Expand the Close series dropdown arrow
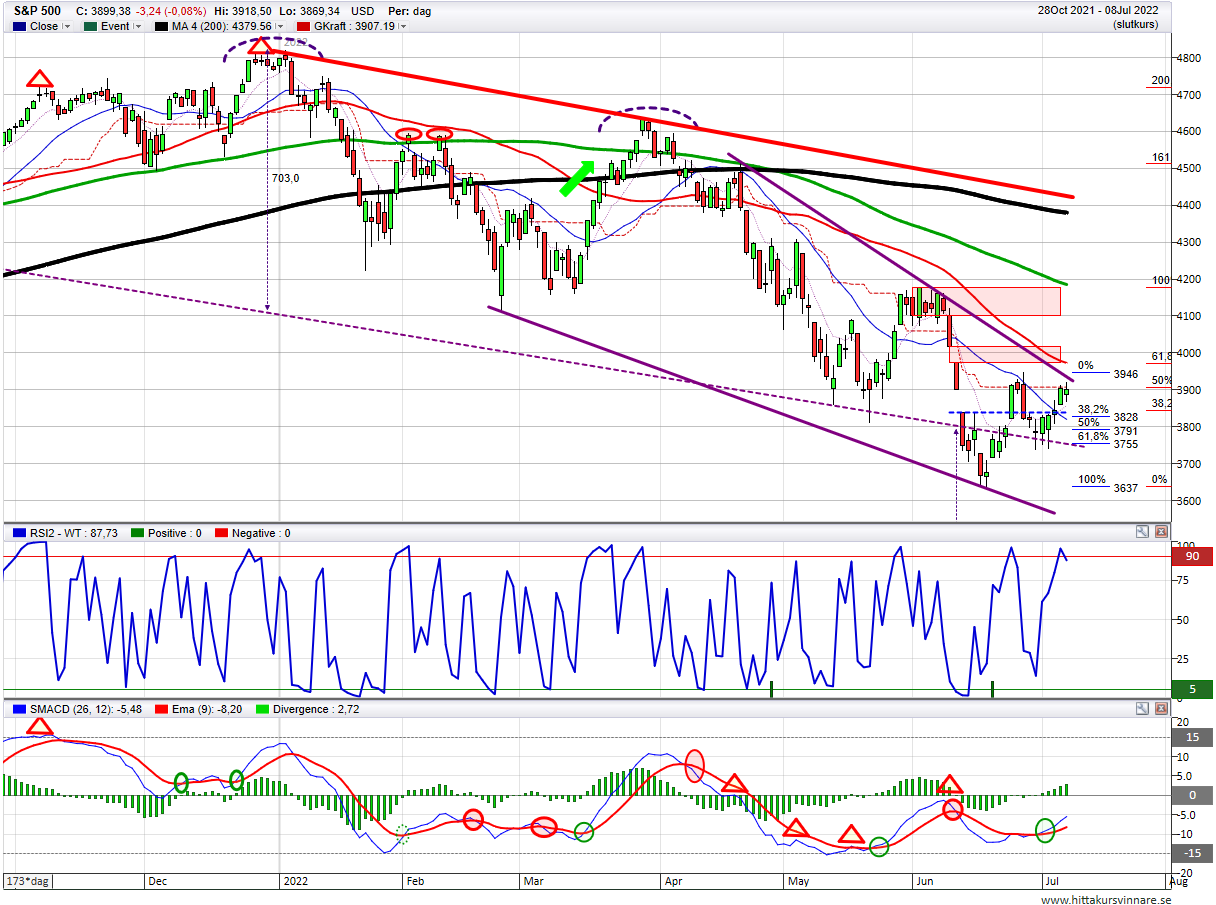 click(x=67, y=27)
